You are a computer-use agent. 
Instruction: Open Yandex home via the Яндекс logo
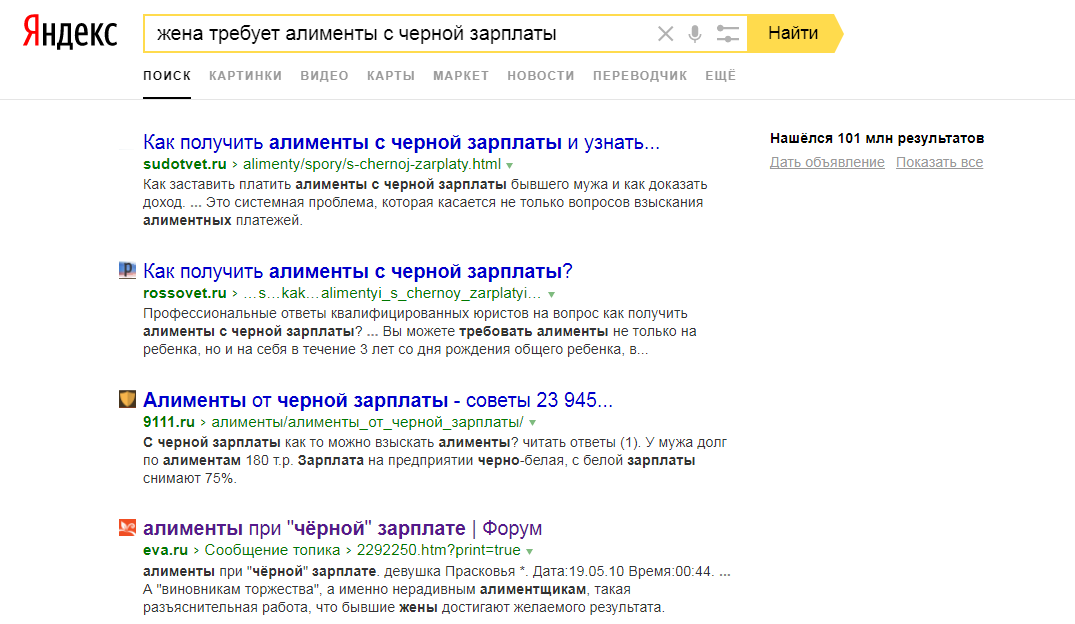[x=70, y=32]
